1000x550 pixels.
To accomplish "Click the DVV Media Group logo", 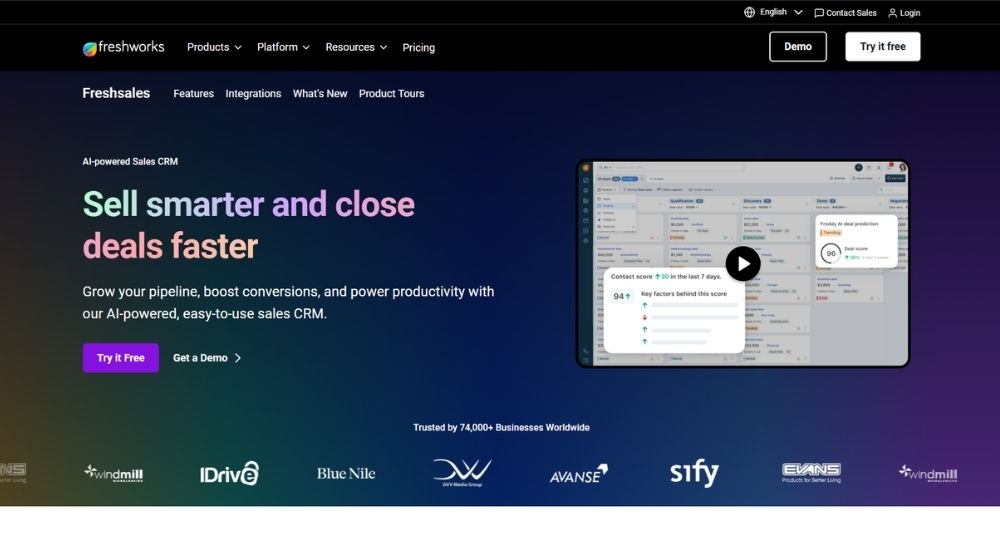I will 462,473.
